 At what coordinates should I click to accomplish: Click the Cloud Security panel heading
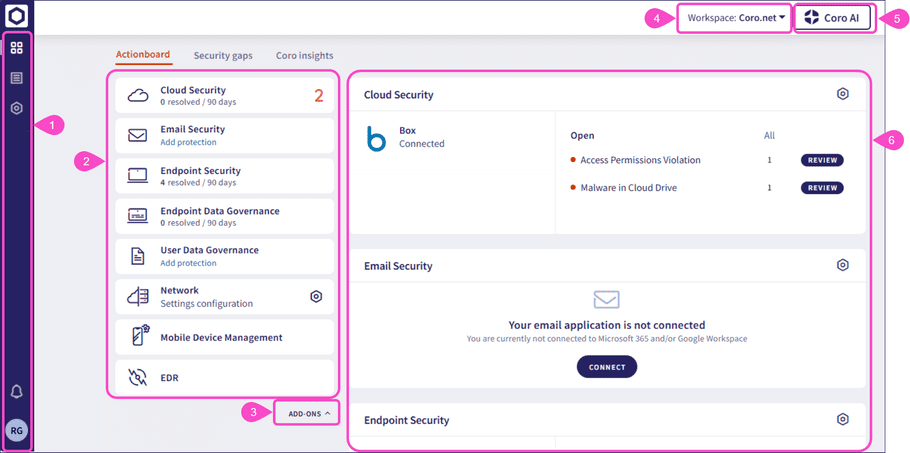[398, 95]
